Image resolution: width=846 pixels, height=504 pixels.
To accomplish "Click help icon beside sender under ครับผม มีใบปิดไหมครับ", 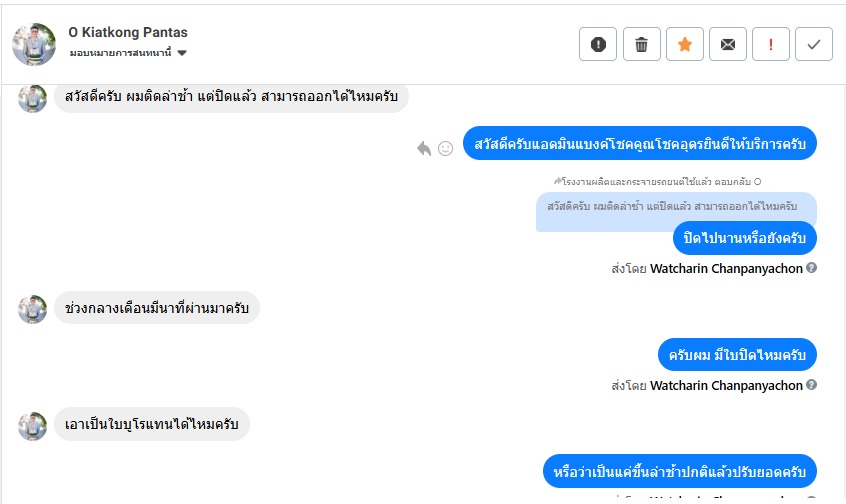I will (x=812, y=385).
